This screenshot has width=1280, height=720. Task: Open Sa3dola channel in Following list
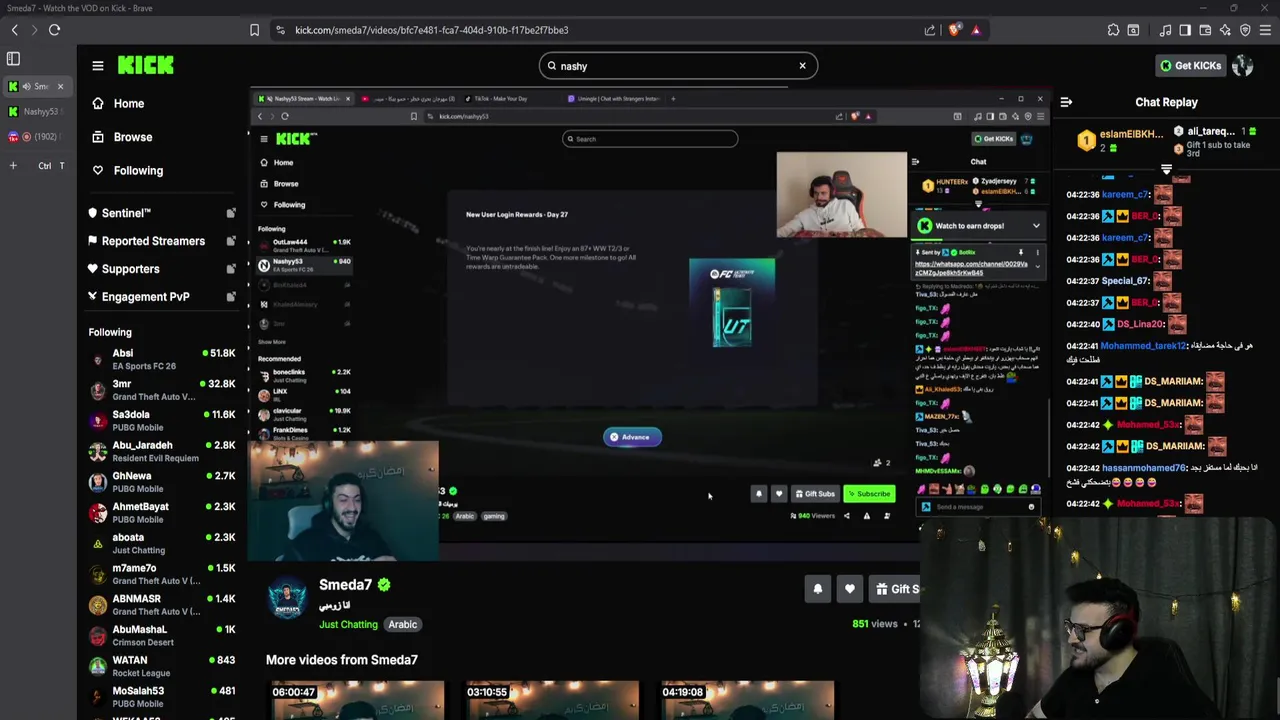click(162, 421)
